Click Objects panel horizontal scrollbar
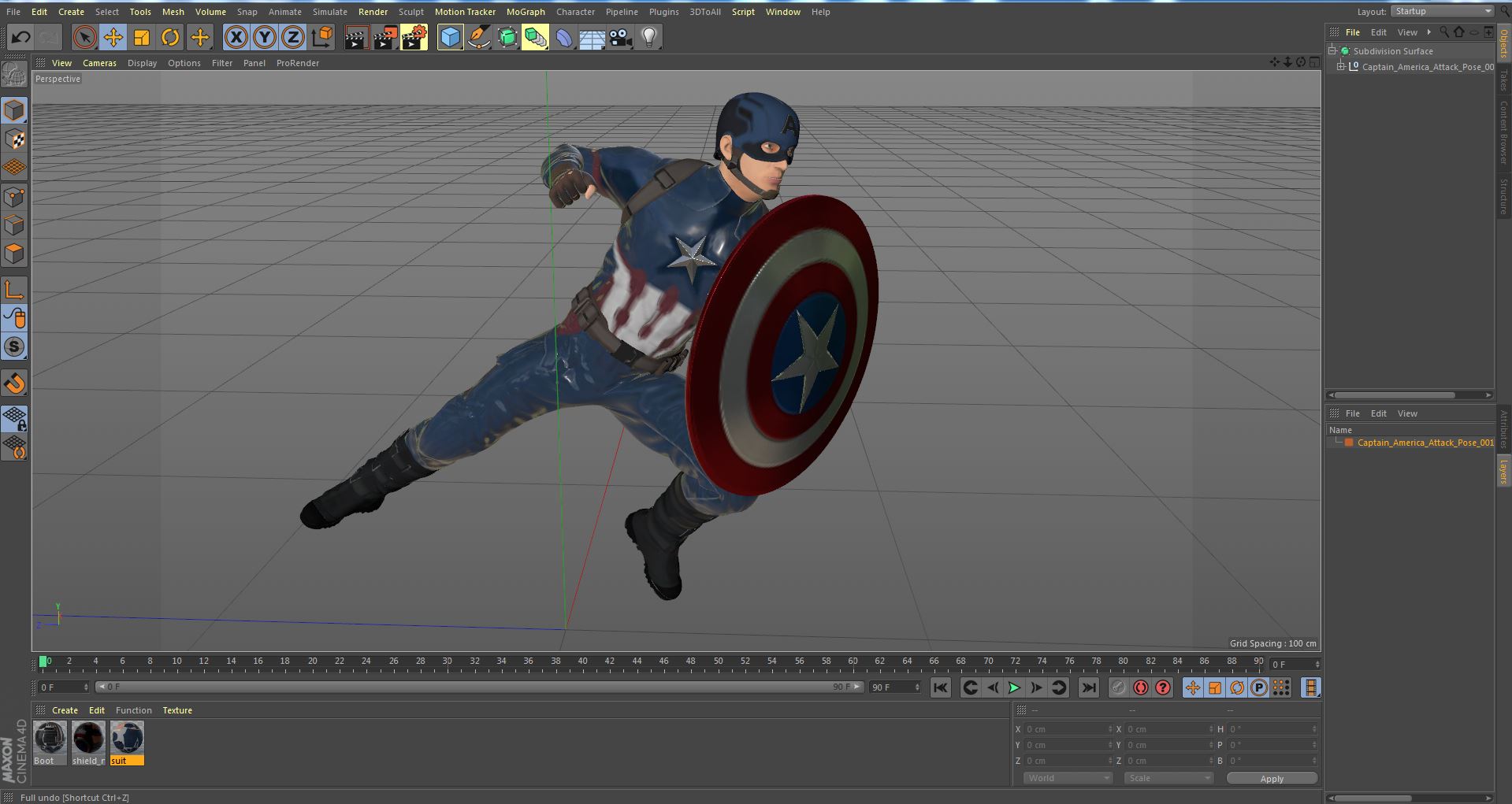1512x804 pixels. [x=1395, y=395]
